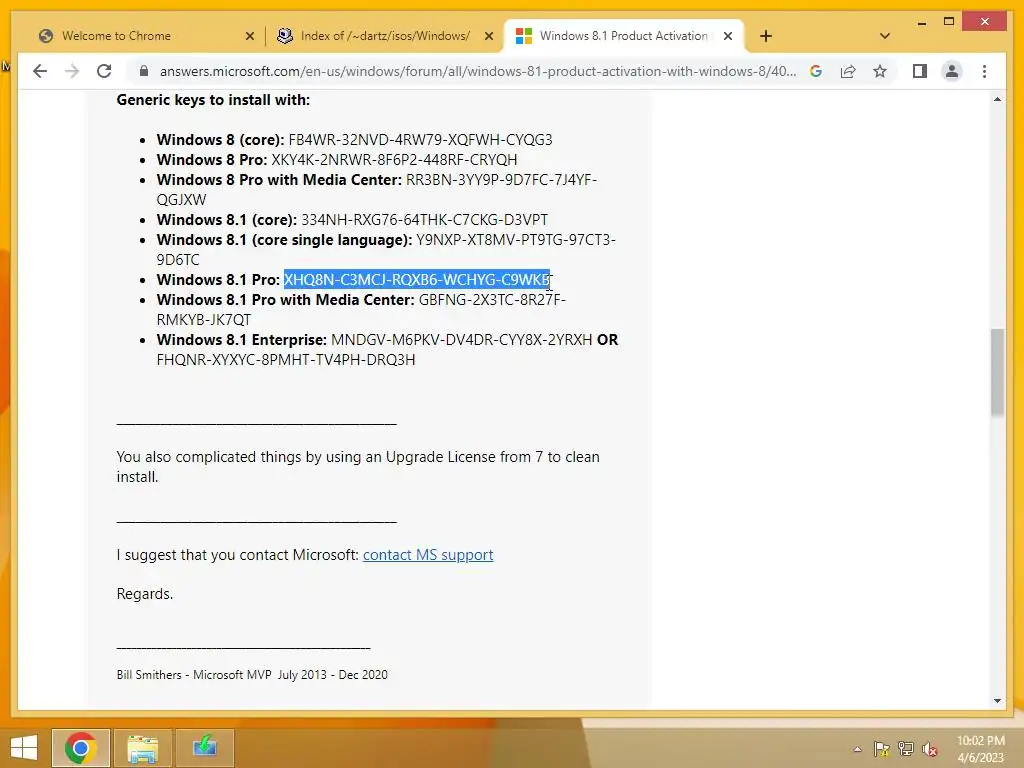Click the scrollbar up arrow
The image size is (1024, 768).
pyautogui.click(x=997, y=99)
